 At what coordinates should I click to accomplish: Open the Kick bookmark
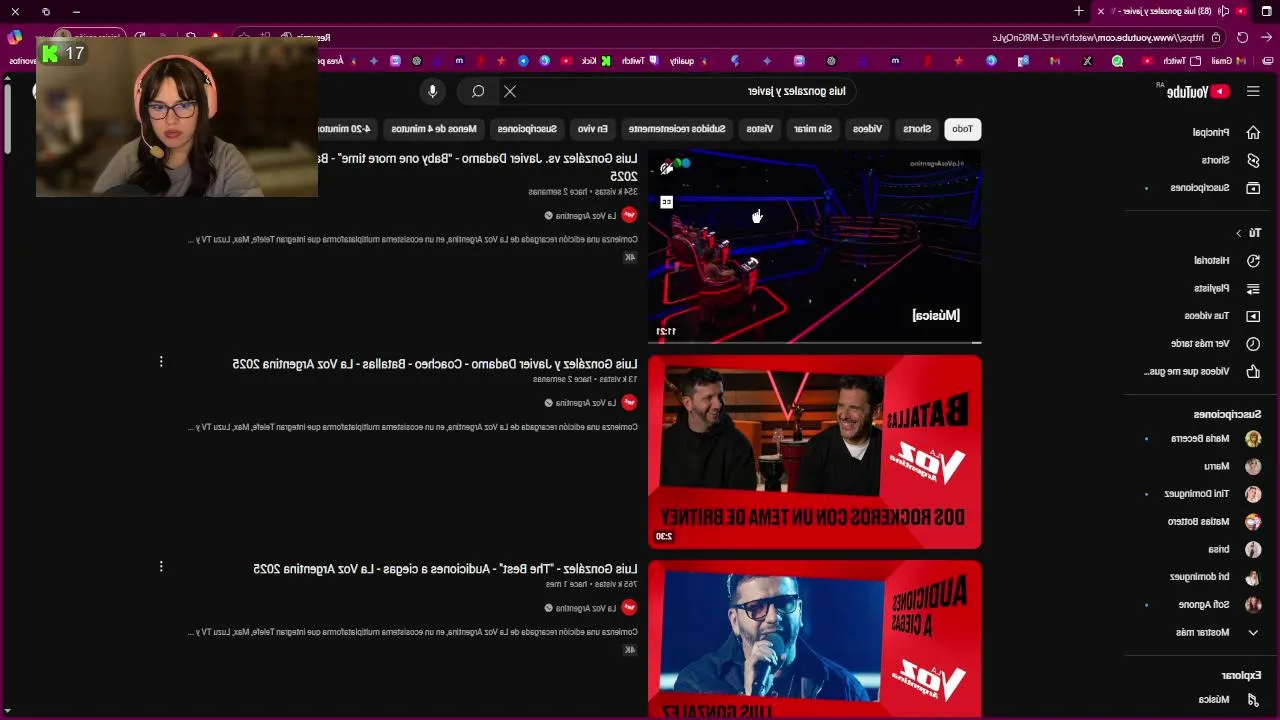coord(596,61)
